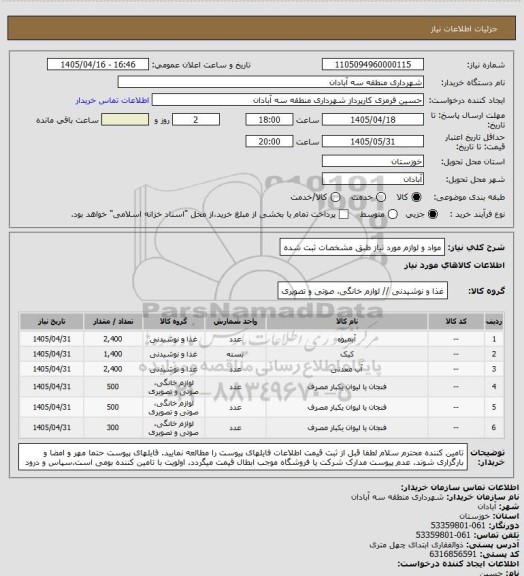Click the delivery province field خوزستان
The height and width of the screenshot is (576, 524).
373,161
